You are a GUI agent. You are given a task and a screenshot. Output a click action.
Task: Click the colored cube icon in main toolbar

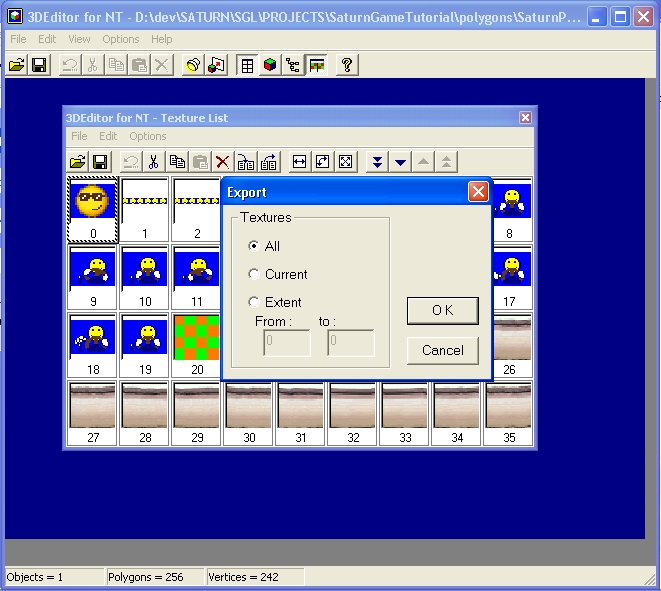pos(270,65)
